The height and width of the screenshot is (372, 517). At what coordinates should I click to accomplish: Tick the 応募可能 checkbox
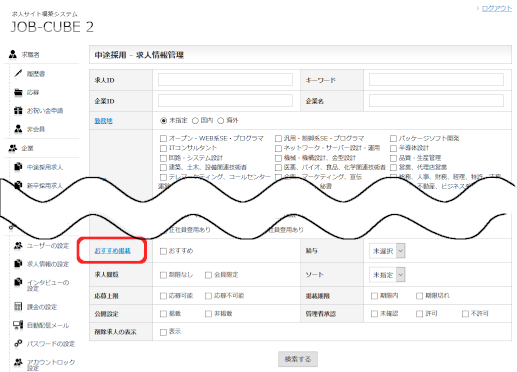click(x=163, y=296)
